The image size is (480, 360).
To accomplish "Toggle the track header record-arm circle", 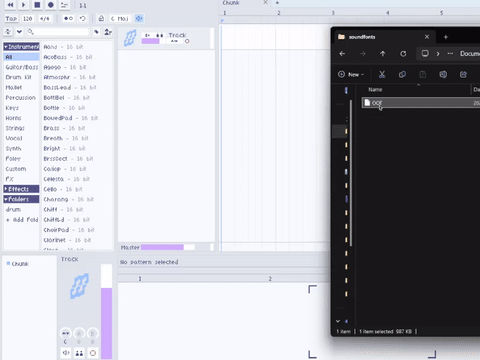I will pyautogui.click(x=187, y=41).
